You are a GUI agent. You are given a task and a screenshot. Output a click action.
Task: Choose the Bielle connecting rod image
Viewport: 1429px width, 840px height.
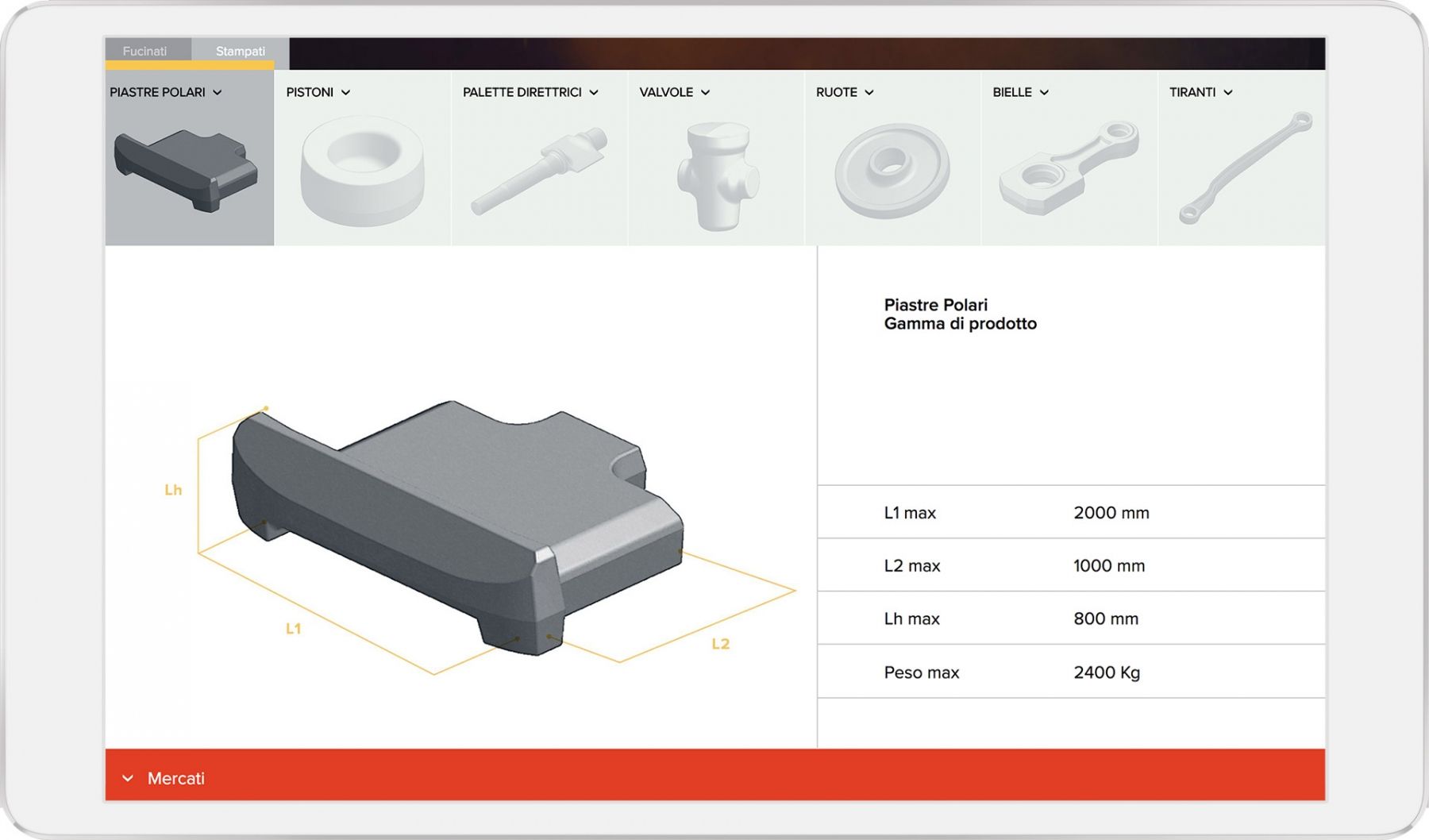1069,168
